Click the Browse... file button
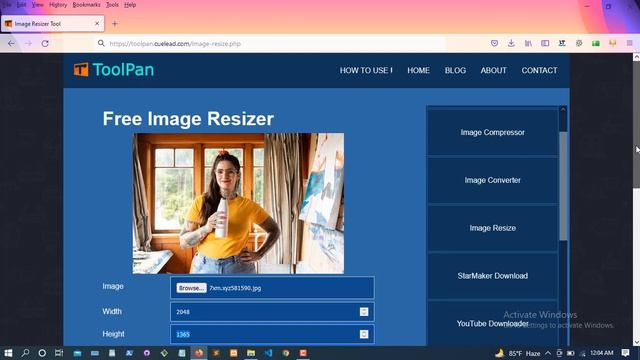 point(191,288)
